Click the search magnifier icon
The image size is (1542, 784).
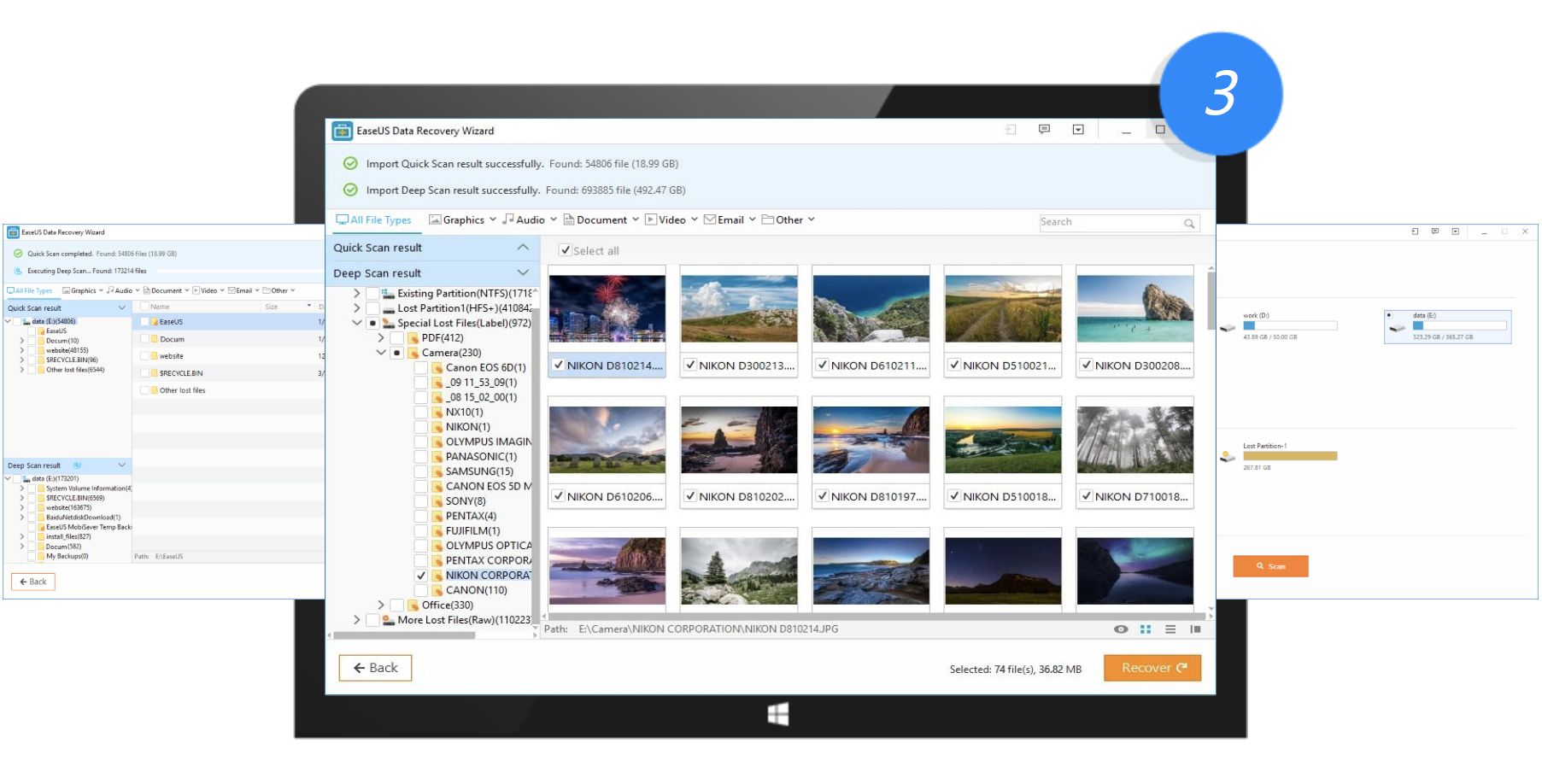1188,223
